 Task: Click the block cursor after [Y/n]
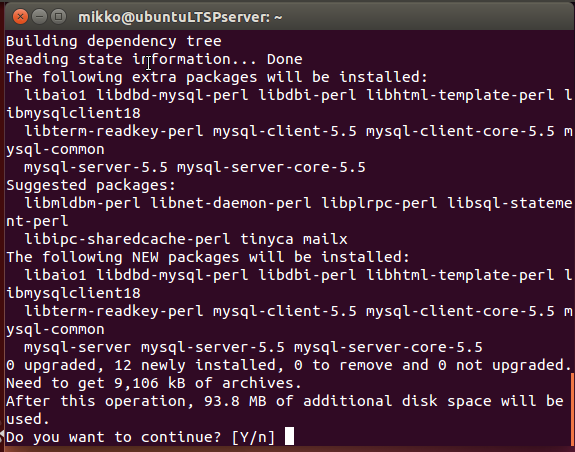click(289, 436)
